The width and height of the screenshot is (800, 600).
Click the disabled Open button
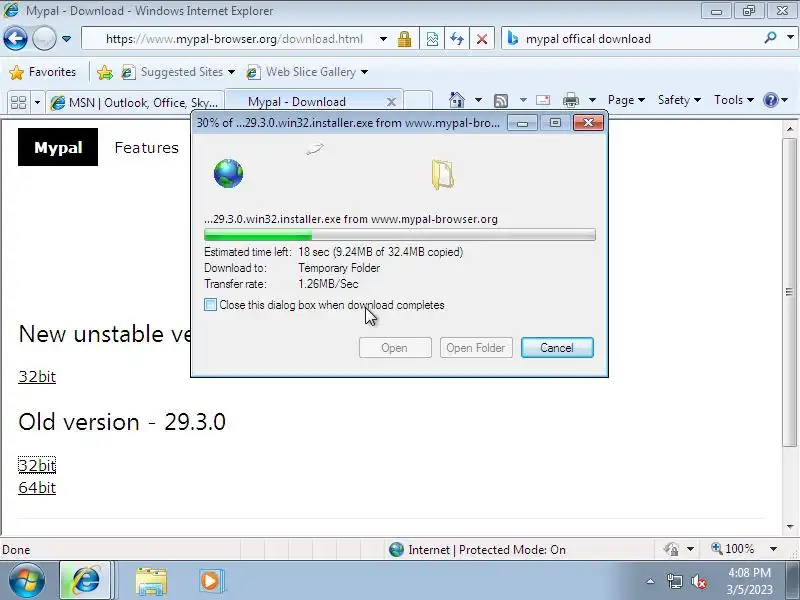[x=395, y=347]
